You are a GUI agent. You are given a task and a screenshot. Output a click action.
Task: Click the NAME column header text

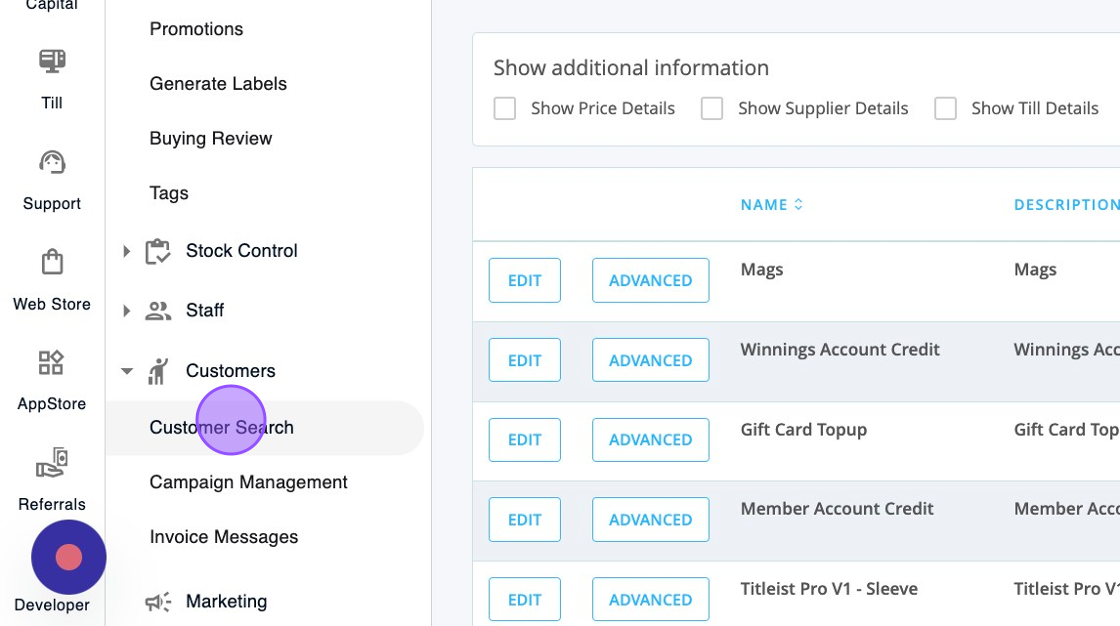764,204
